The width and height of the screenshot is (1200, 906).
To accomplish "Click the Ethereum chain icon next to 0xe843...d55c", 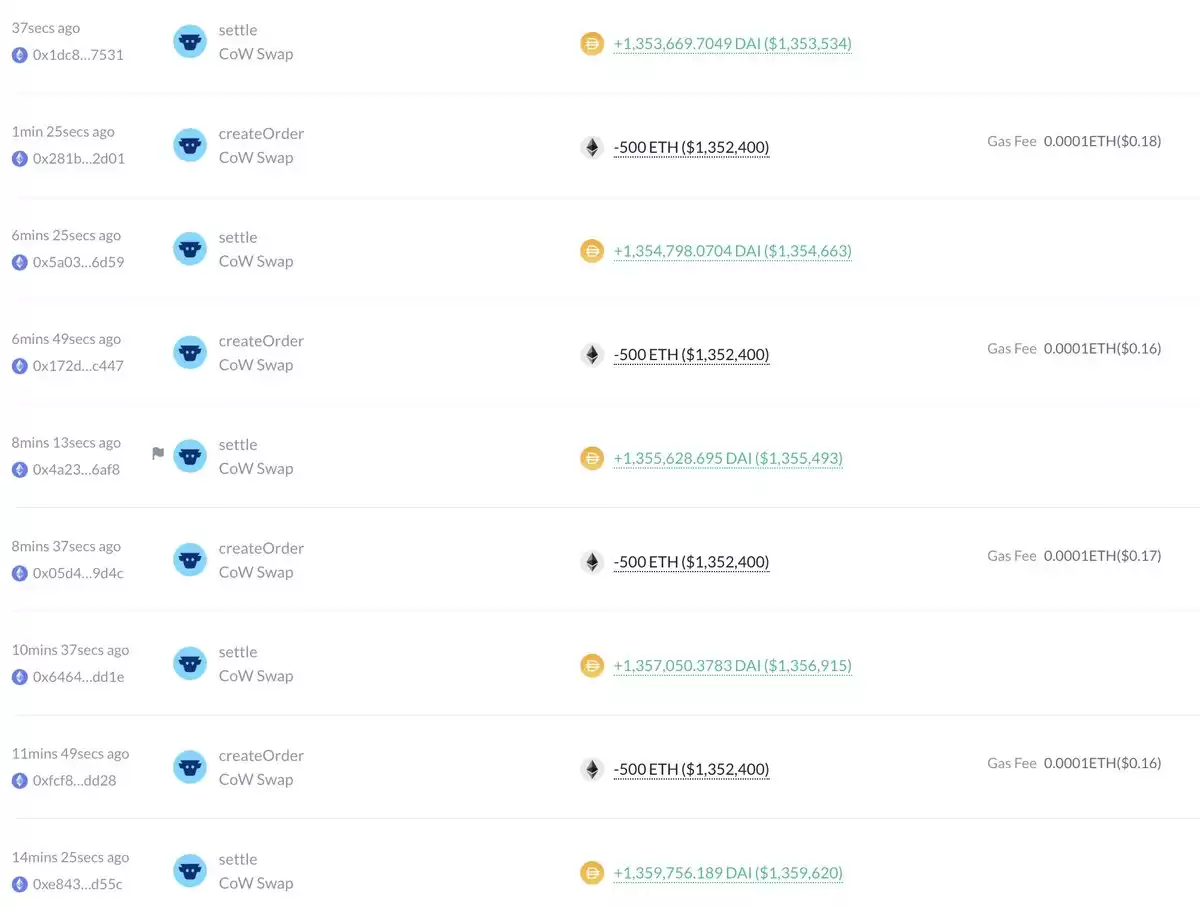I will 19,884.
